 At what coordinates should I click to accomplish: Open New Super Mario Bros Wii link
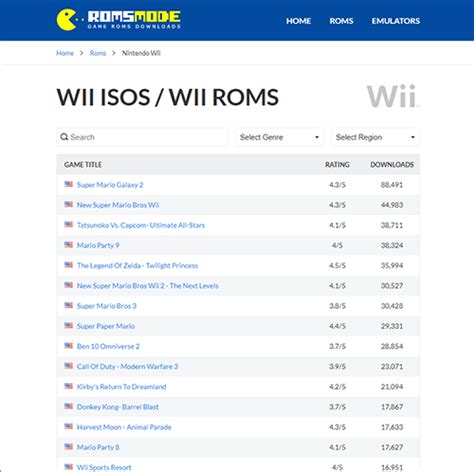(118, 205)
